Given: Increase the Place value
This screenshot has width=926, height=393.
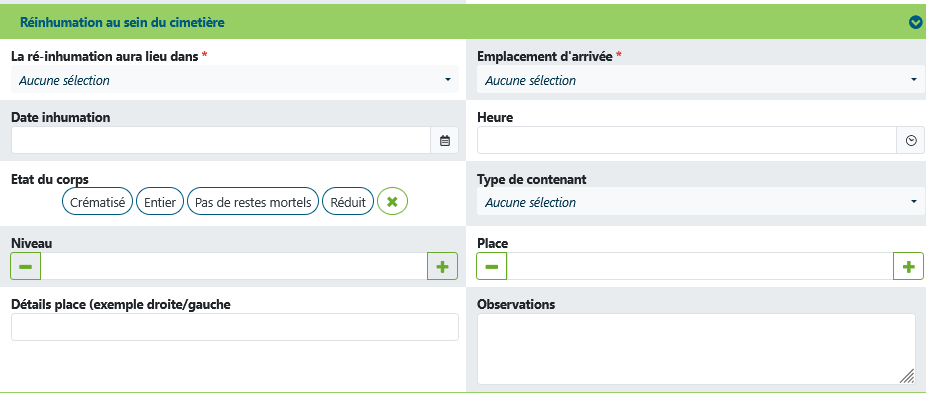Looking at the screenshot, I should click(x=908, y=267).
